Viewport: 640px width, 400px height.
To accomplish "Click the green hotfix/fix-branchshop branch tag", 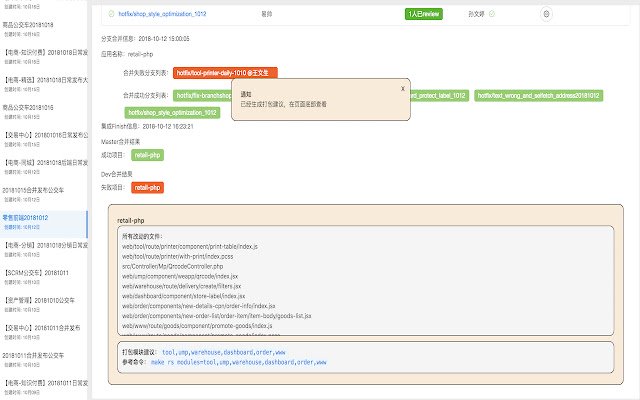I will click(202, 96).
